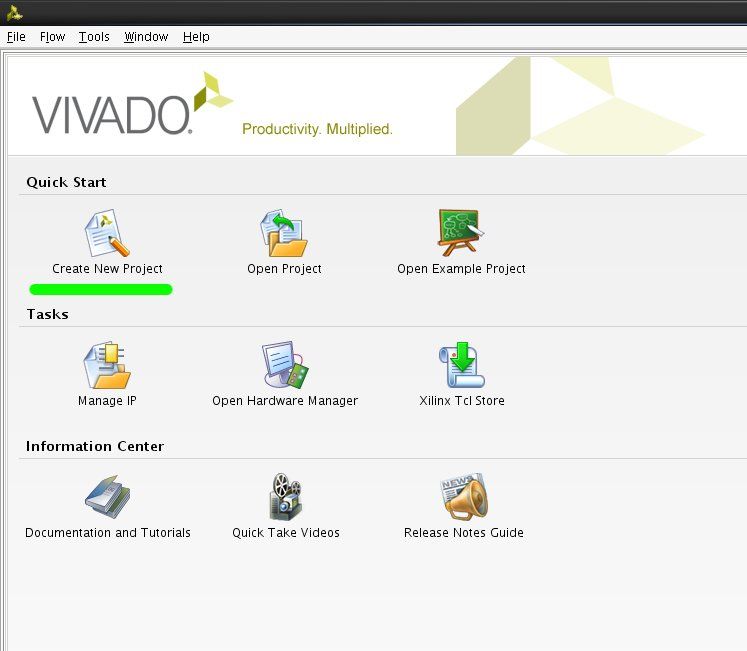This screenshot has height=651, width=747.
Task: Click the Xilinx Tcl Store text link
Action: coord(462,401)
